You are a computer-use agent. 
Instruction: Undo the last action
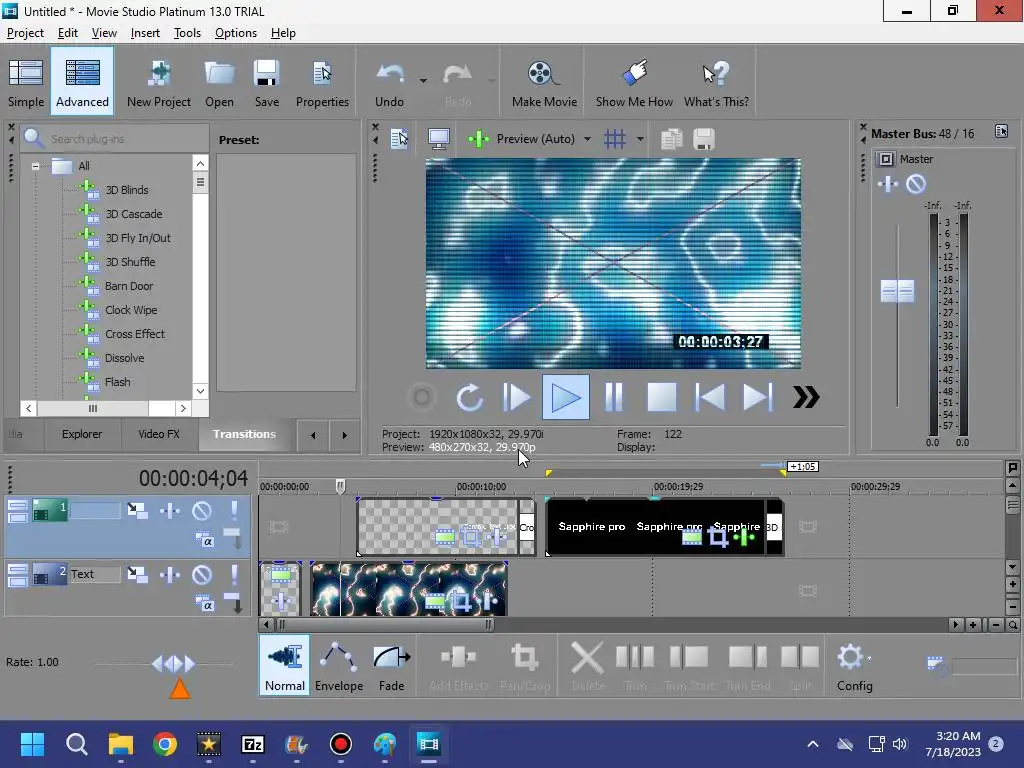point(390,82)
